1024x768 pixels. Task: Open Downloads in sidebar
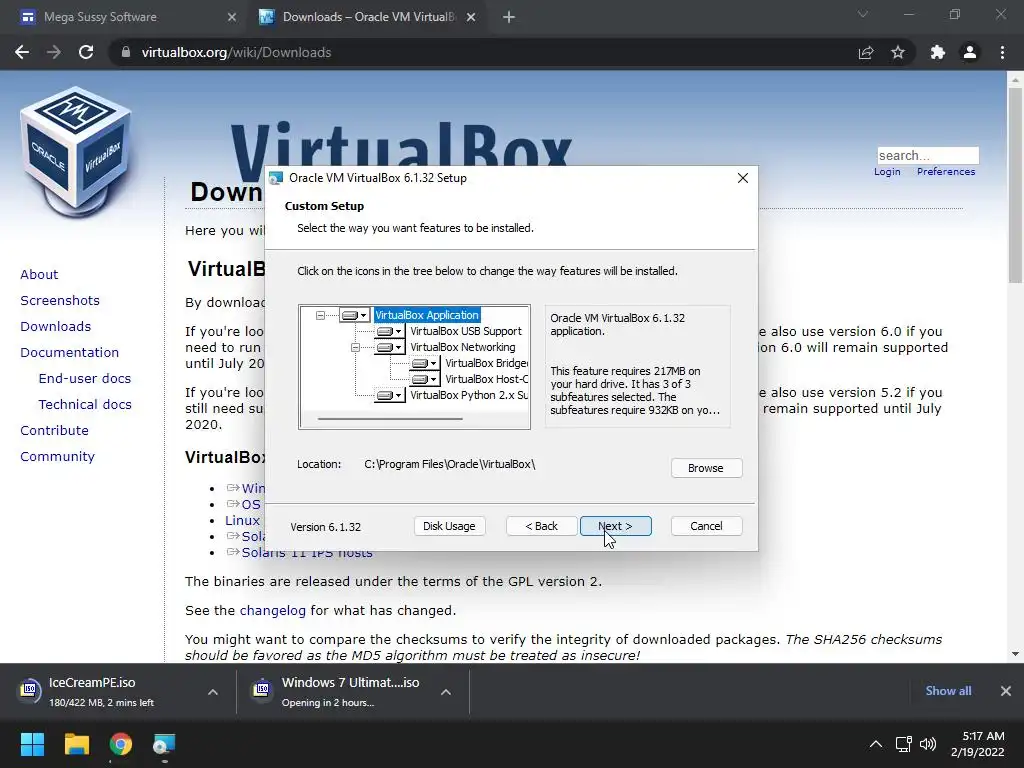(56, 327)
